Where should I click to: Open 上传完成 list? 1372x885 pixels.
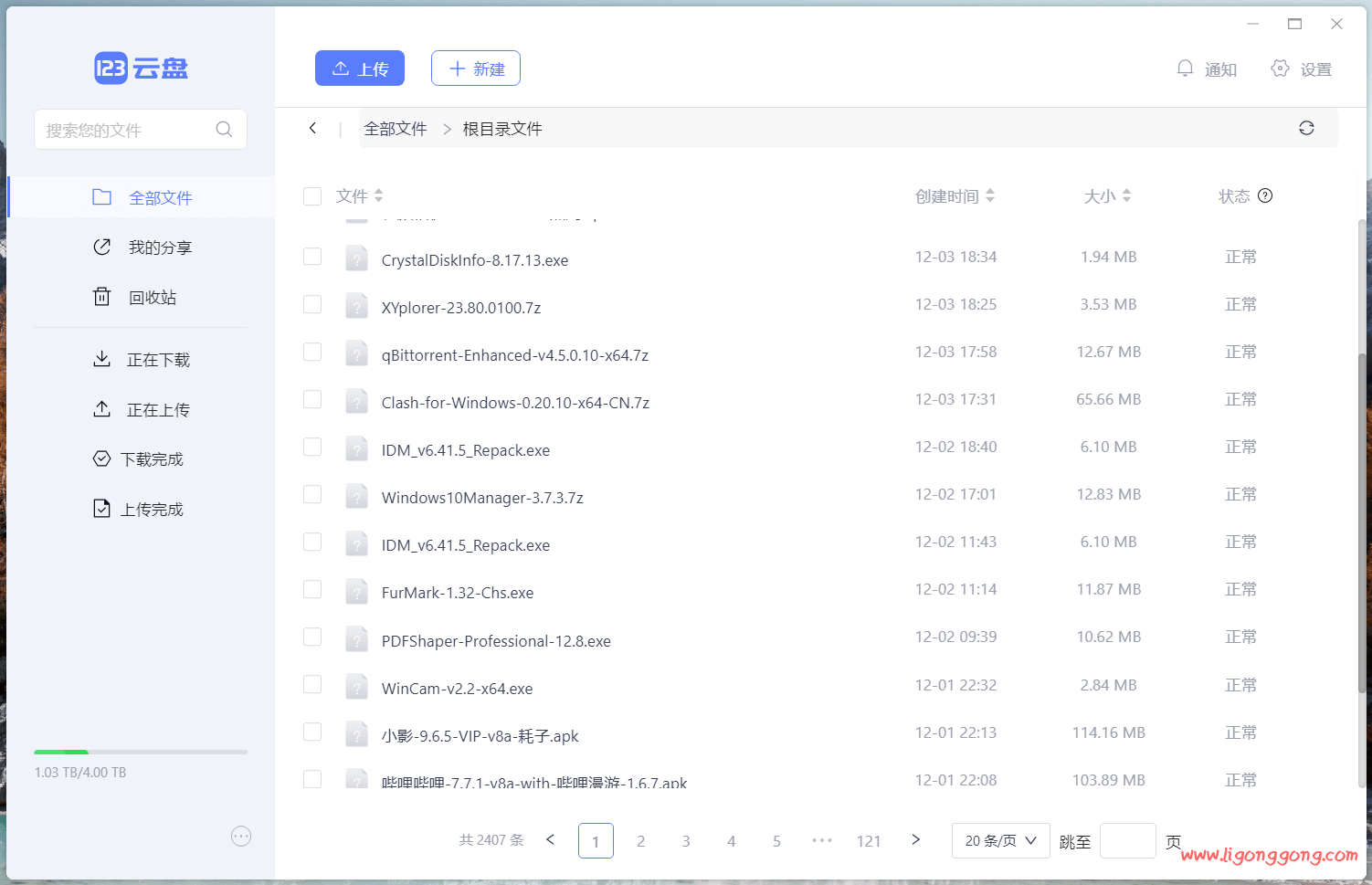(x=138, y=509)
